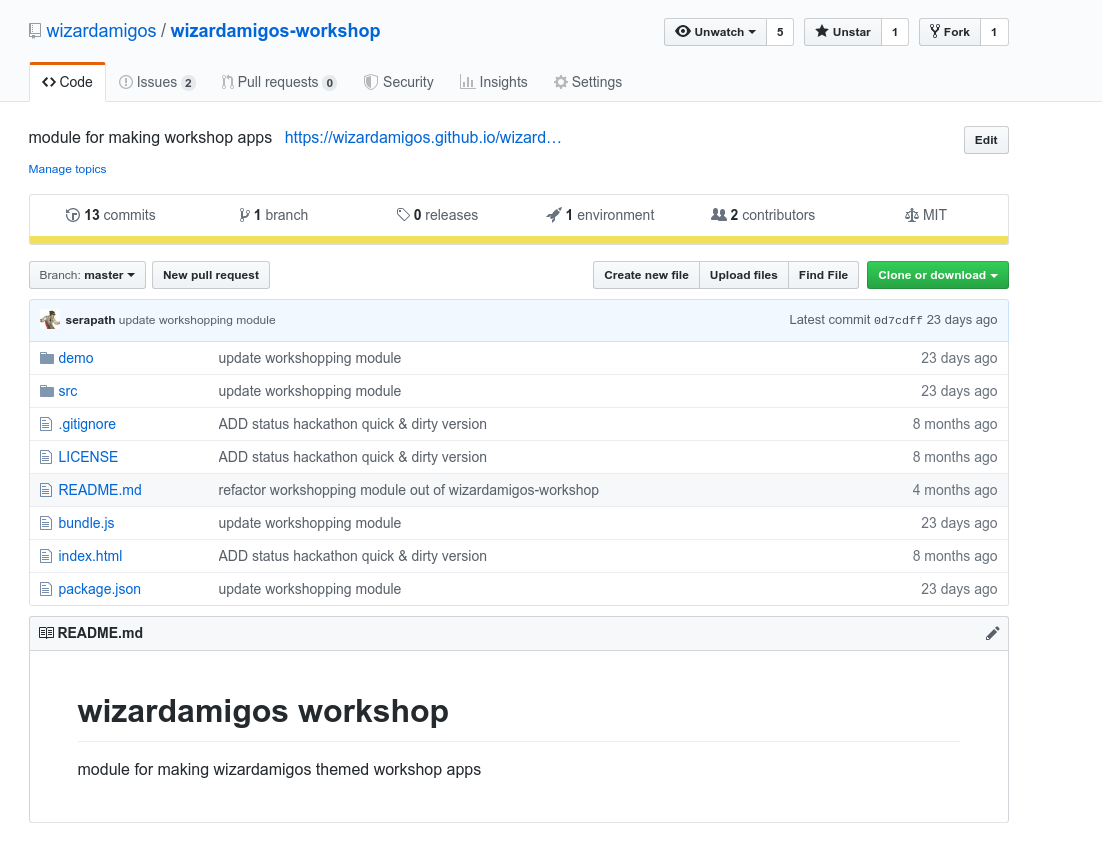The height and width of the screenshot is (853, 1102).
Task: View the 13 commits list
Action: pyautogui.click(x=110, y=215)
